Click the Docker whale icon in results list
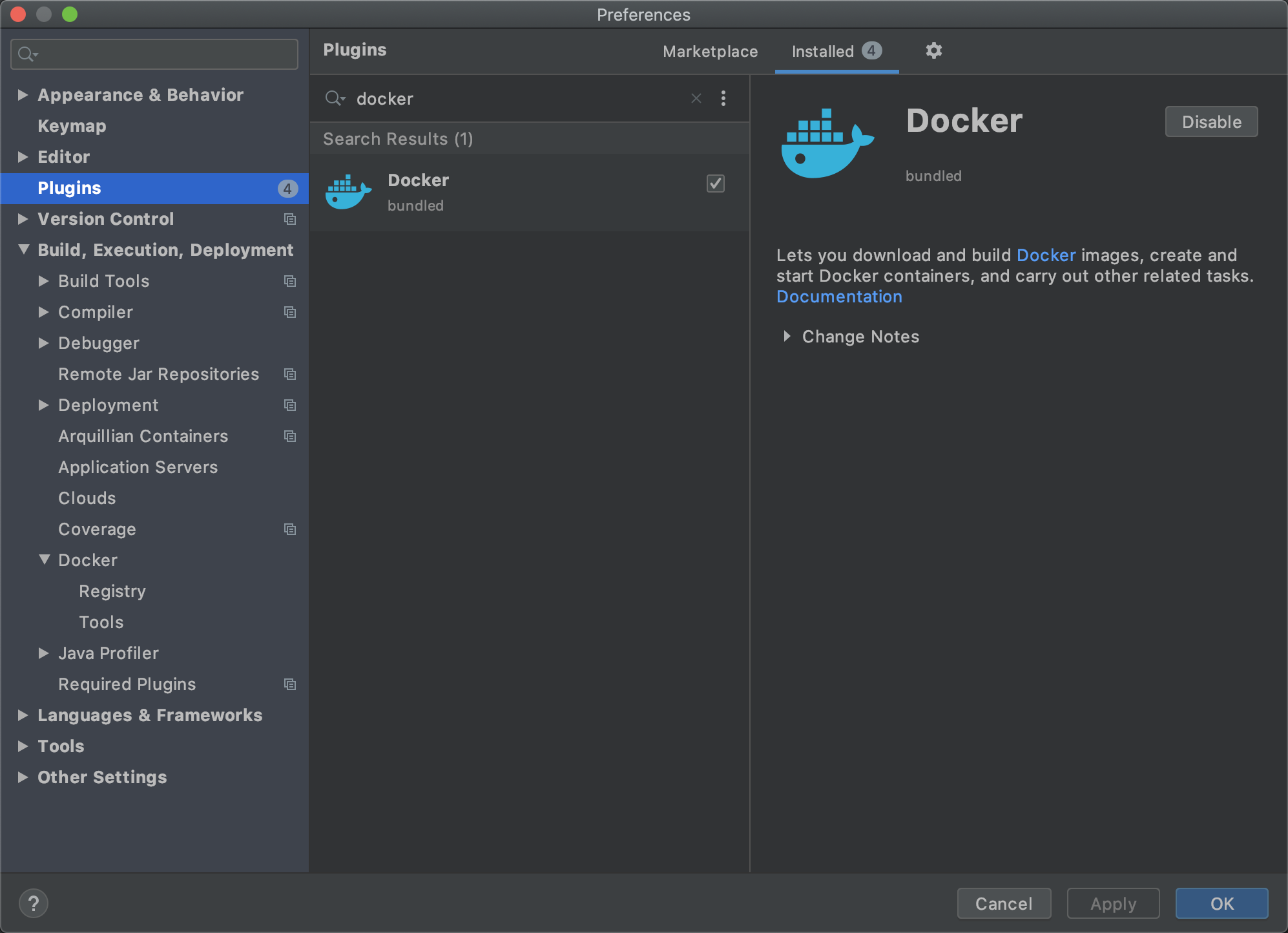This screenshot has width=1288, height=933. pyautogui.click(x=348, y=192)
